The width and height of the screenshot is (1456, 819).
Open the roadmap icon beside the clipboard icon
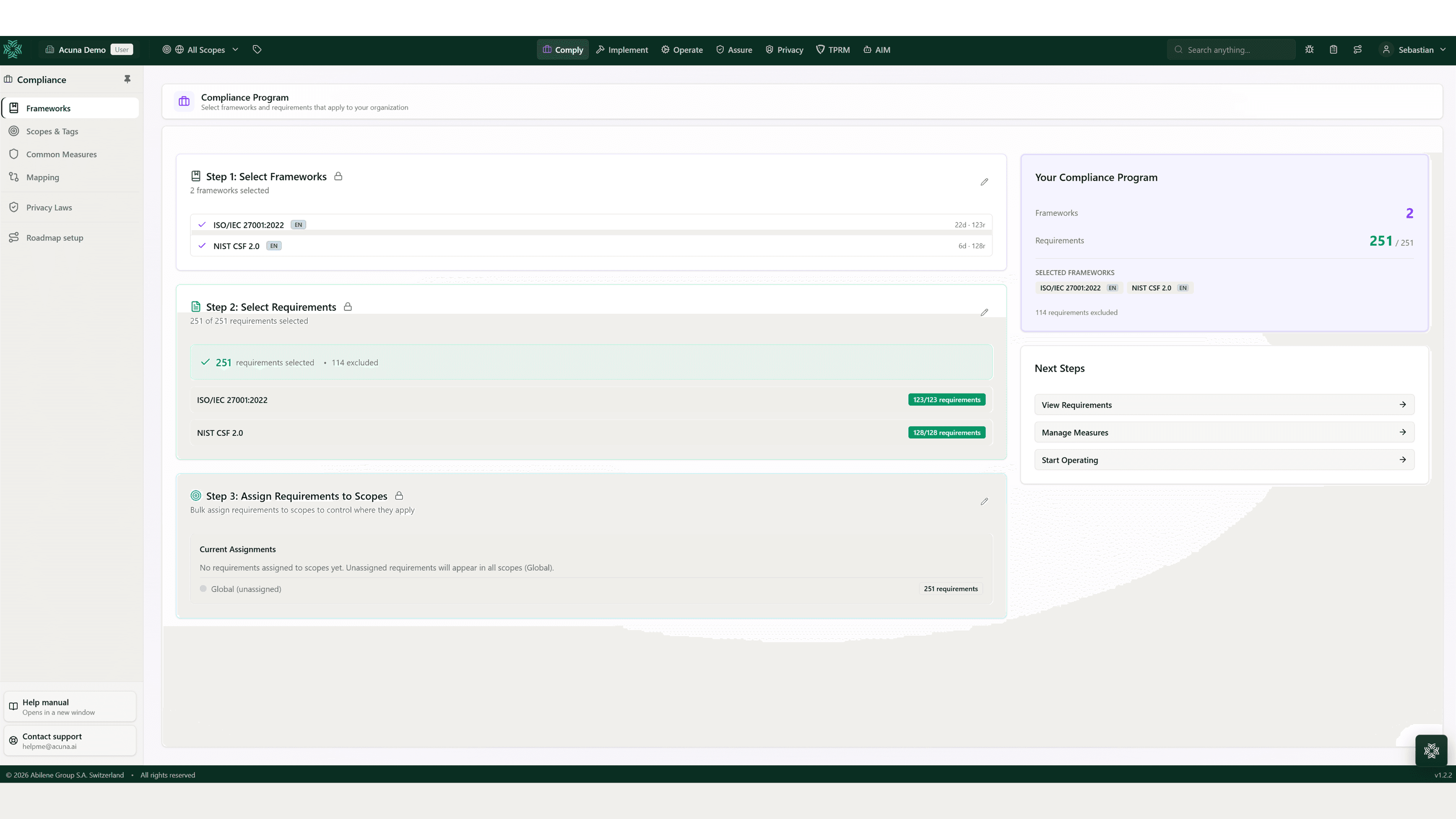tap(1358, 50)
